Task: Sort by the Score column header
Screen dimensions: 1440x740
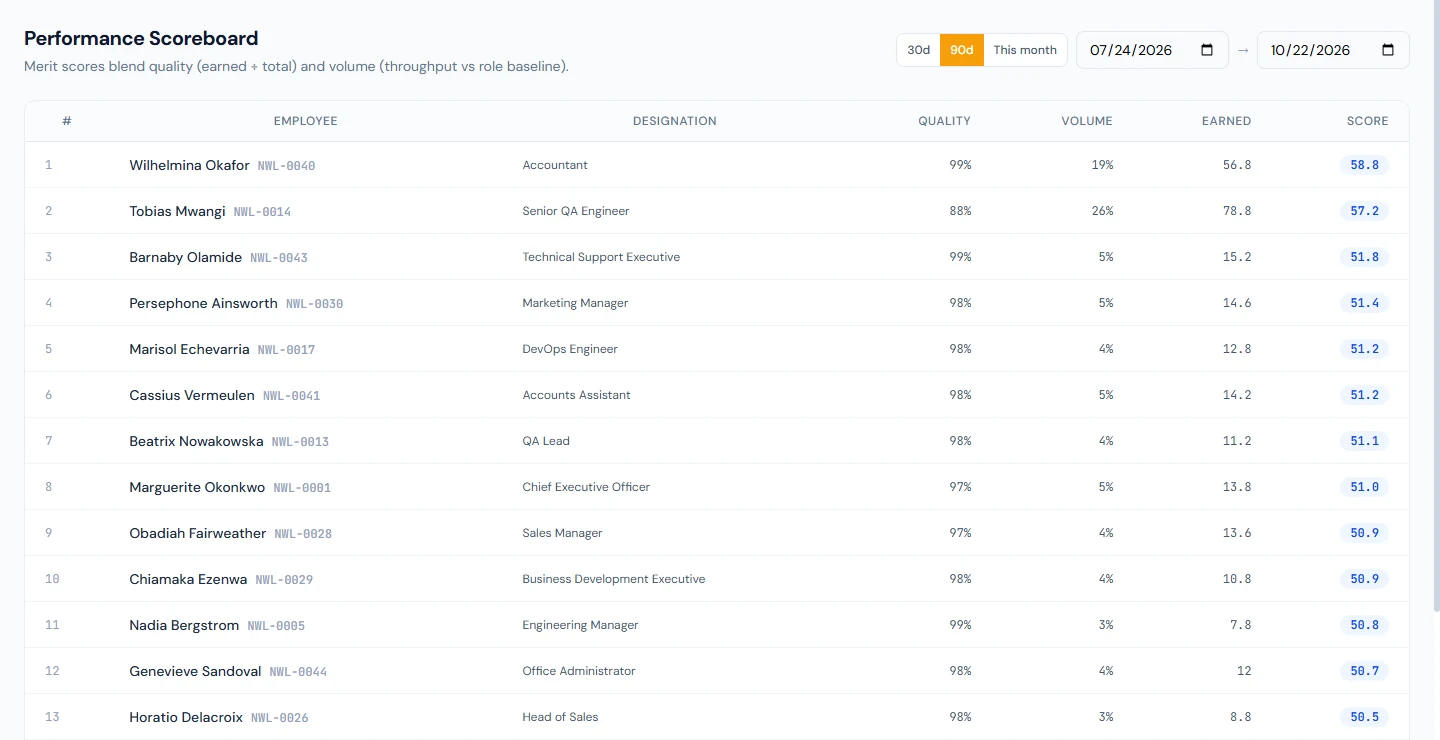Action: [1367, 121]
